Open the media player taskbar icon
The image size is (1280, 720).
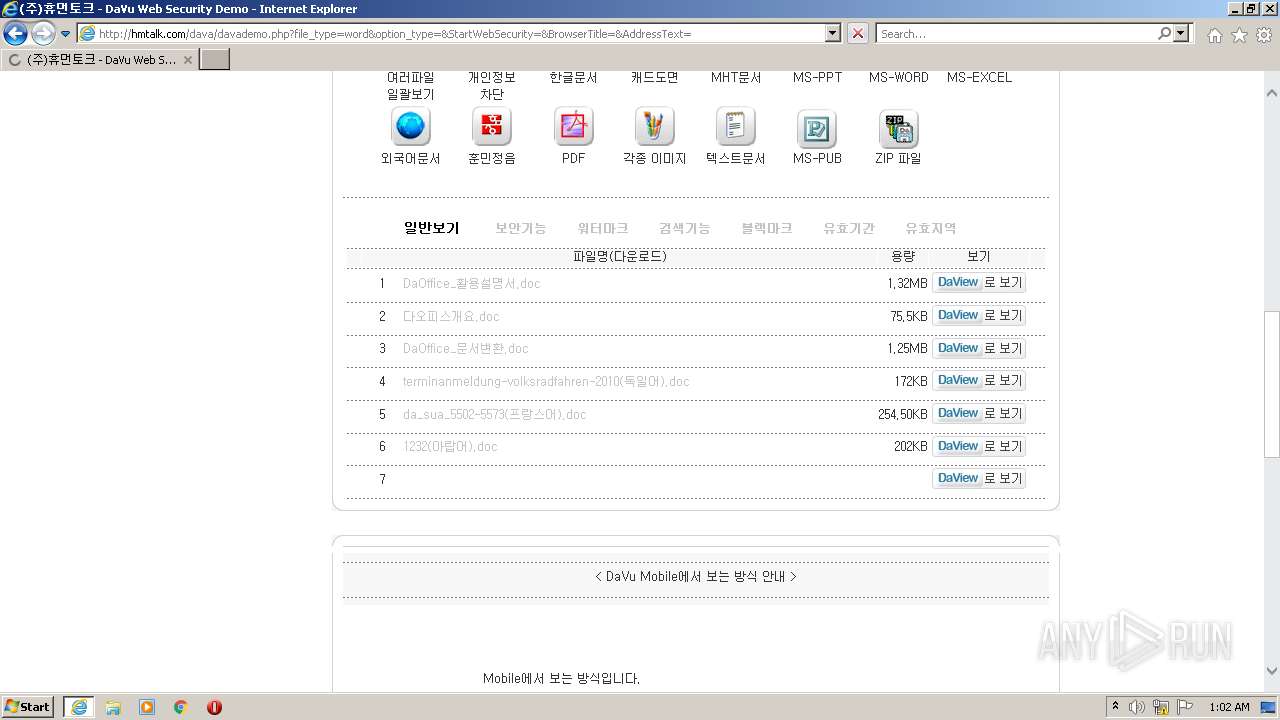pyautogui.click(x=147, y=707)
